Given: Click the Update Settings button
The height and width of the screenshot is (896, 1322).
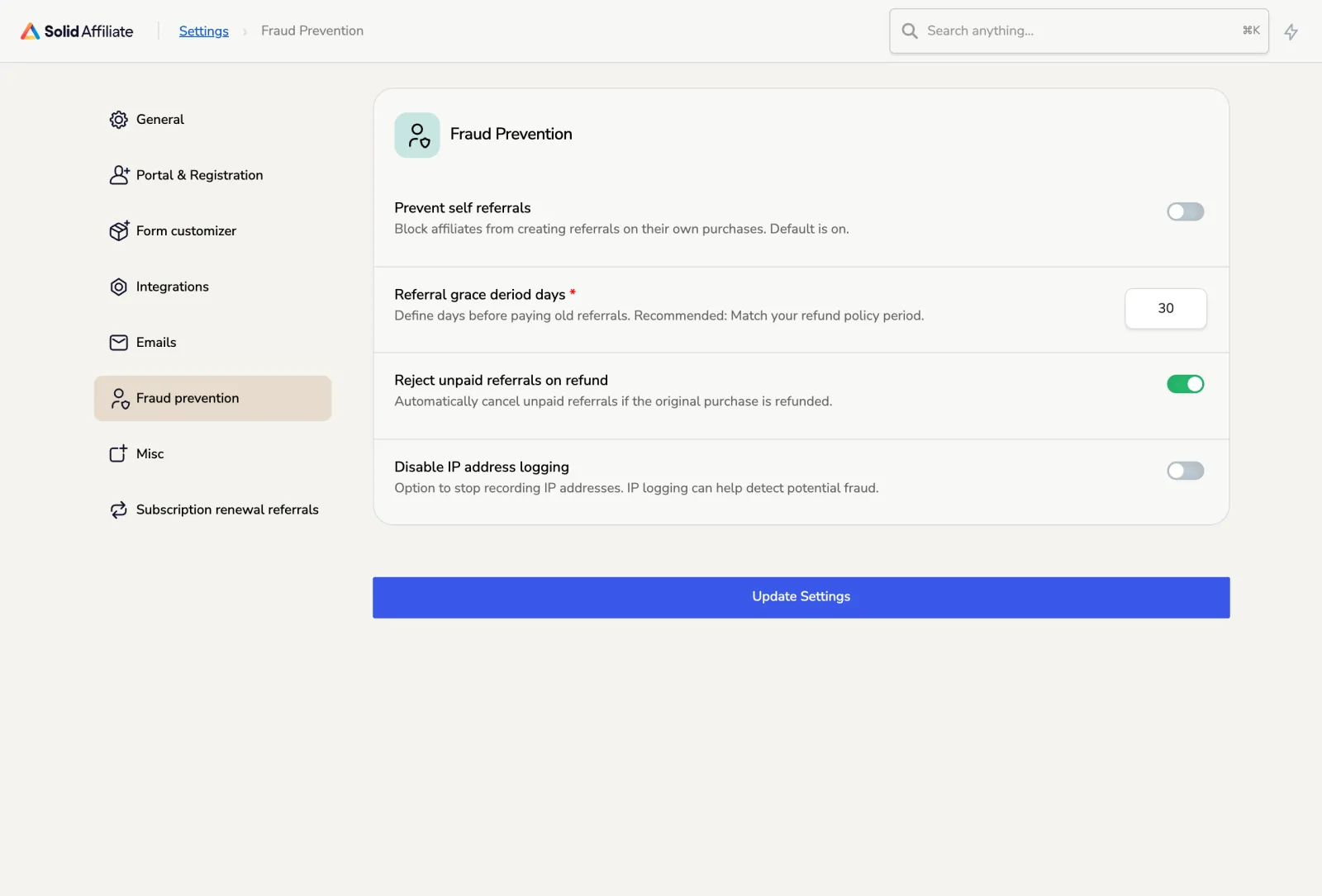Looking at the screenshot, I should point(801,597).
